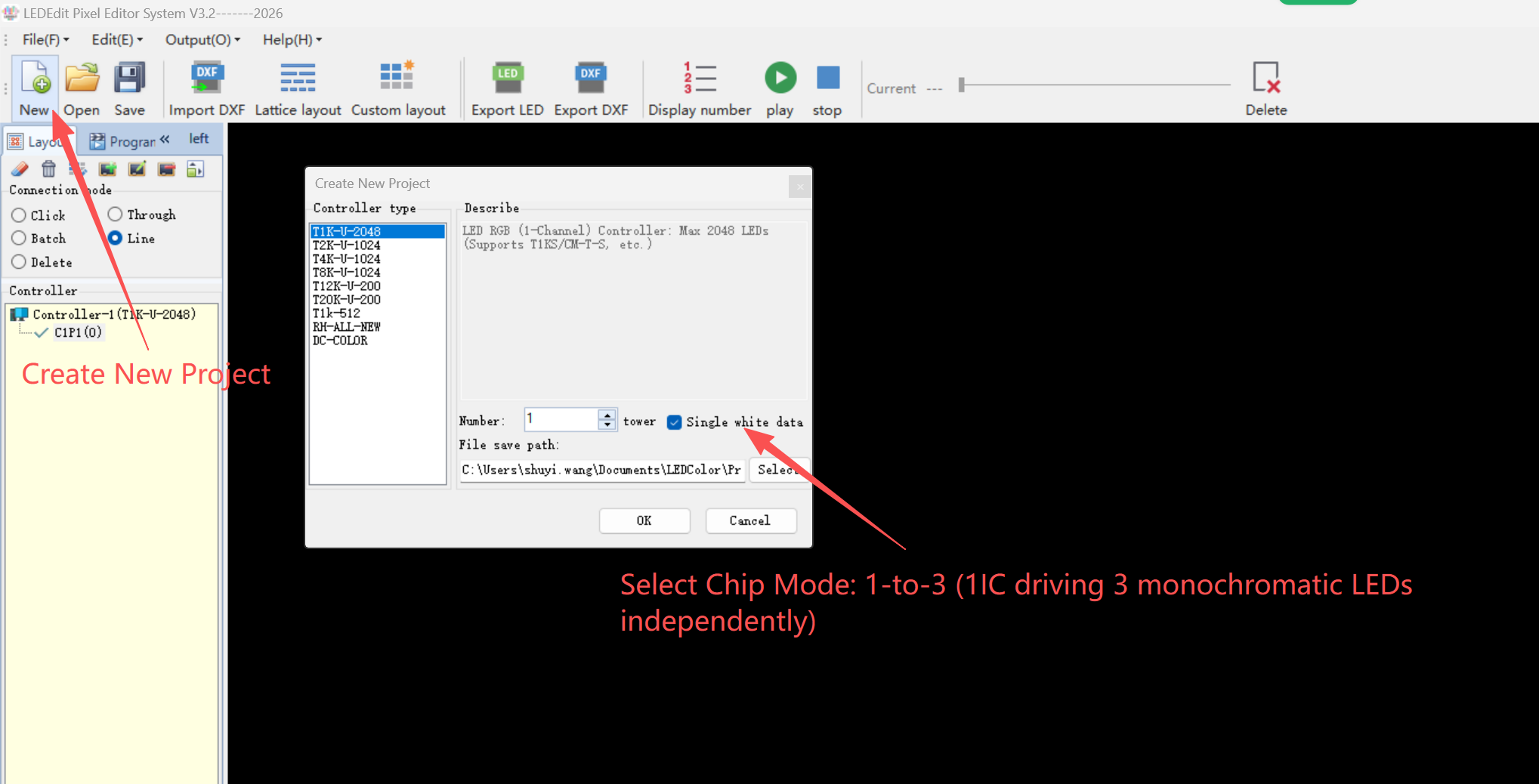Click the Current frame slider handle
This screenshot has width=1539, height=784.
(962, 85)
